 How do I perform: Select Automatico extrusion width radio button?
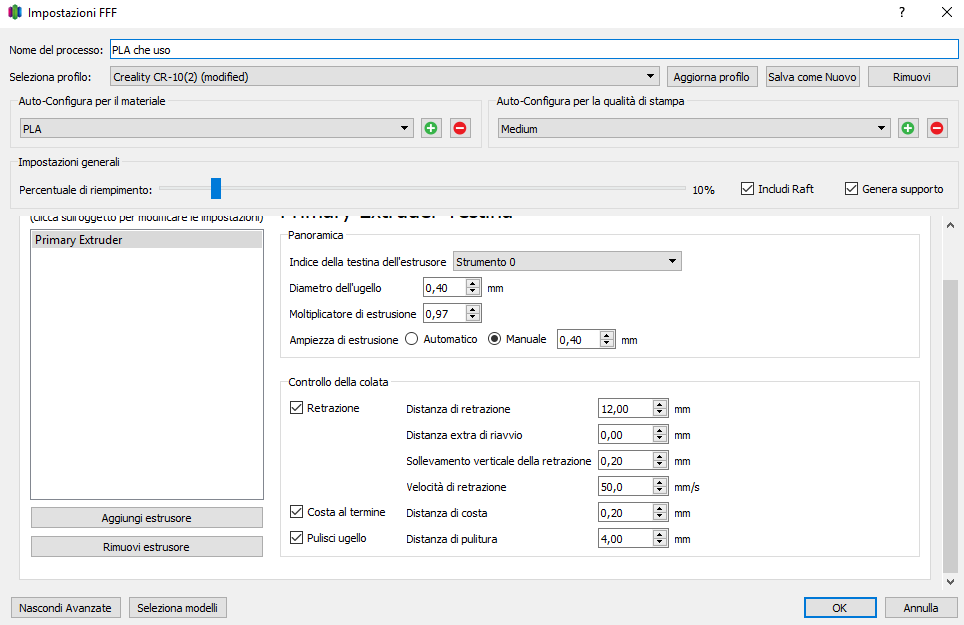point(412,339)
